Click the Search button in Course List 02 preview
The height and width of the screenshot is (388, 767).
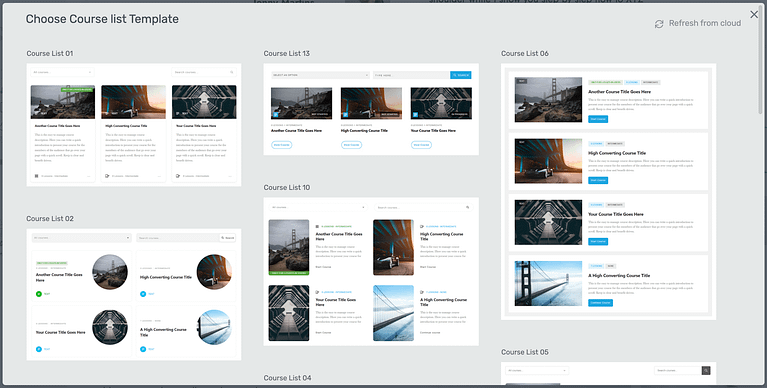(227, 238)
